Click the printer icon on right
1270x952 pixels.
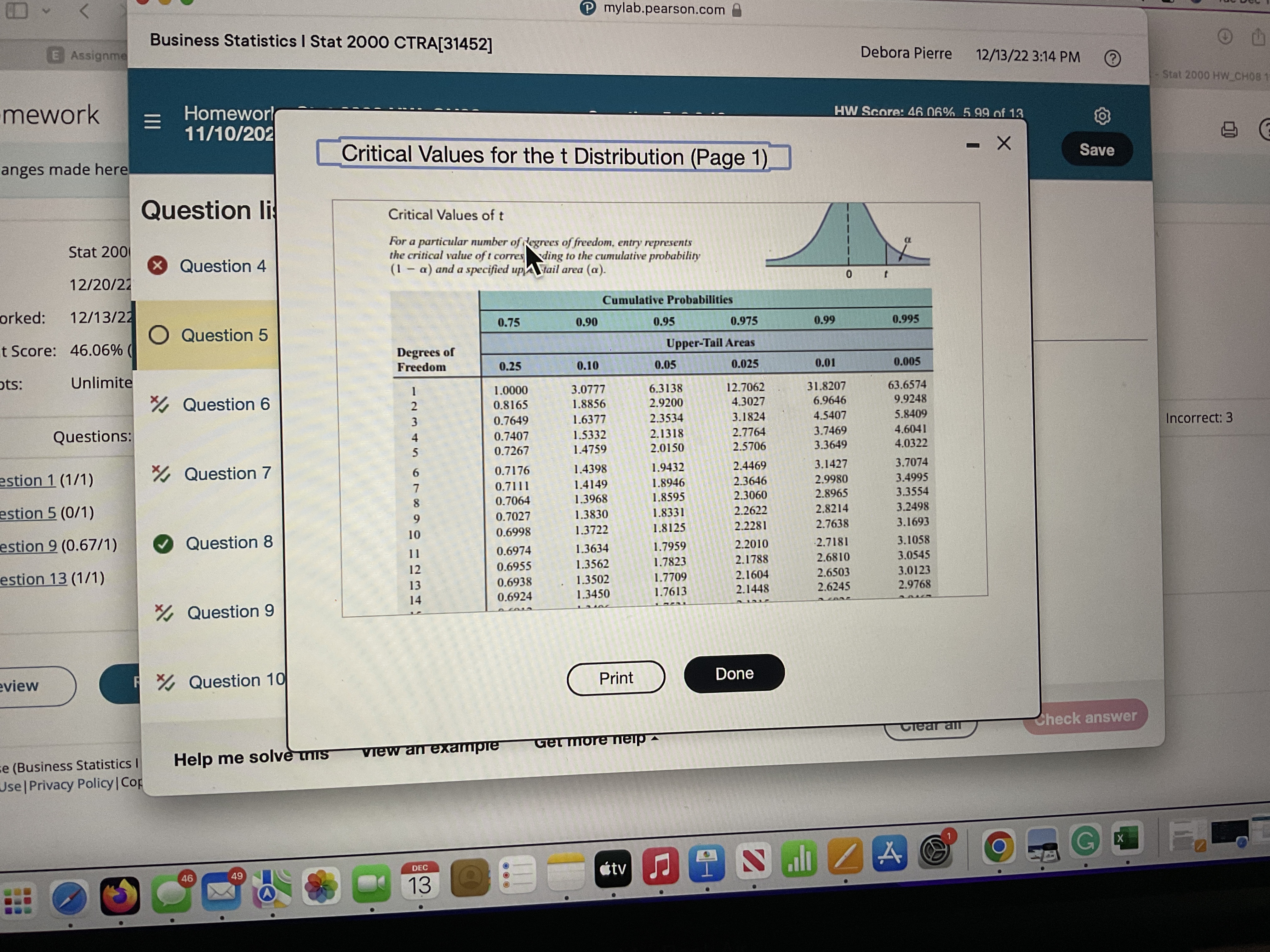[1229, 130]
